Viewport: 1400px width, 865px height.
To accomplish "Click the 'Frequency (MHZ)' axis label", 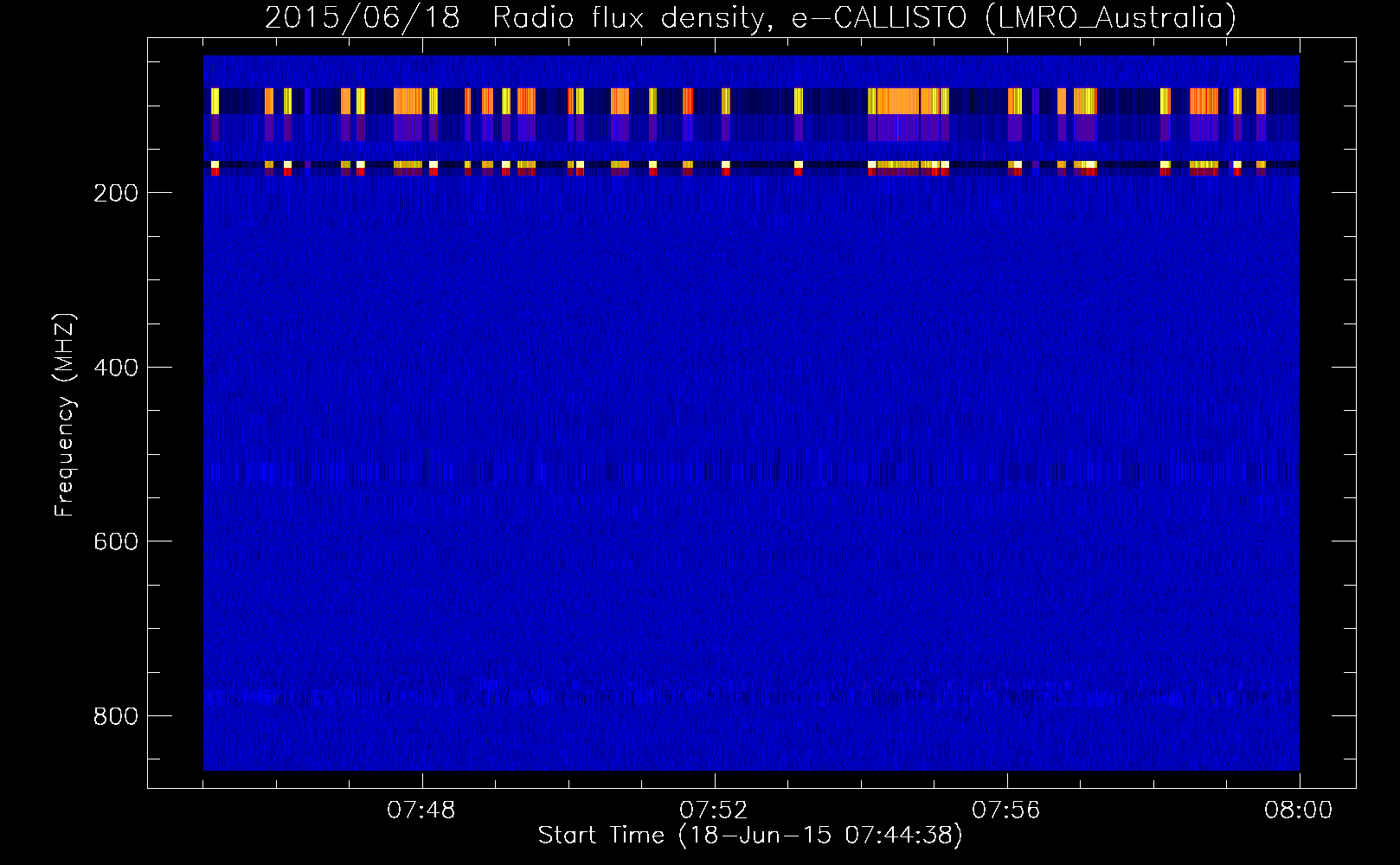I will (65, 415).
